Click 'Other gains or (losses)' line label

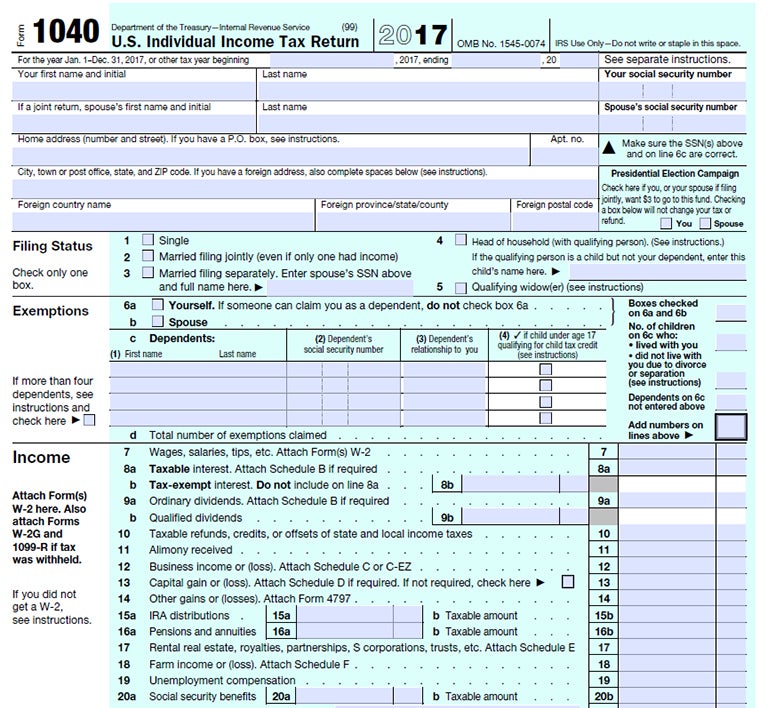(x=205, y=599)
